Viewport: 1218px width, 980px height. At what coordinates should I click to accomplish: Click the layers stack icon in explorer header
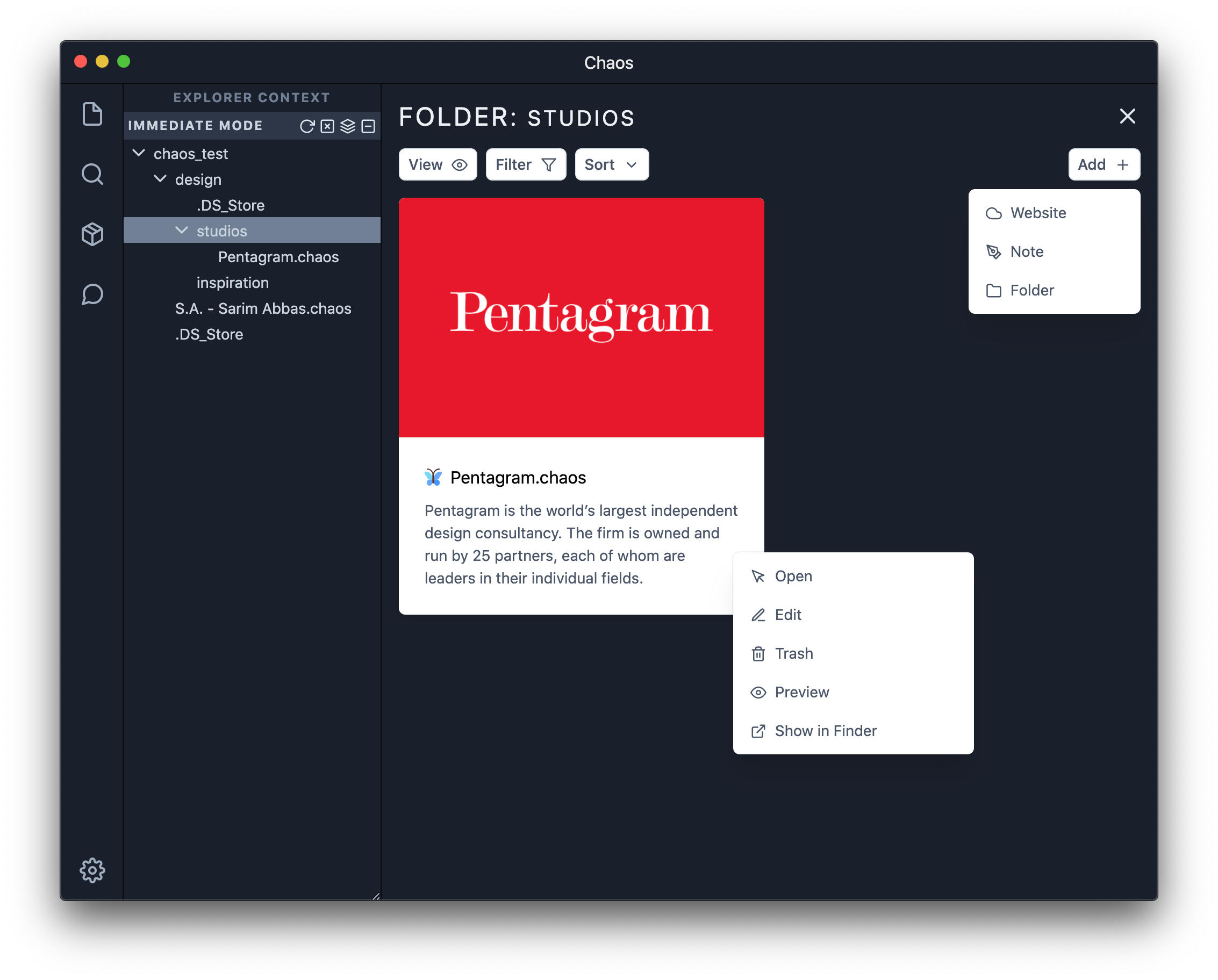(x=348, y=126)
